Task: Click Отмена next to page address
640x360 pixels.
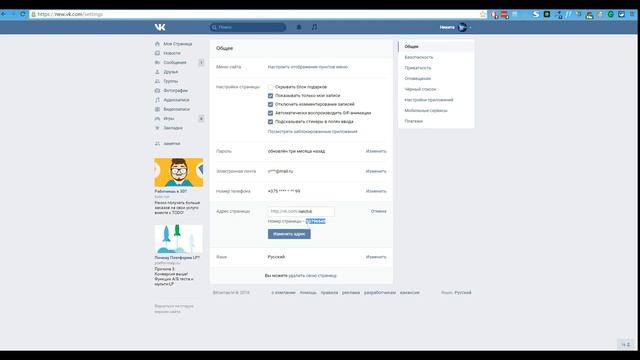Action: (x=378, y=211)
